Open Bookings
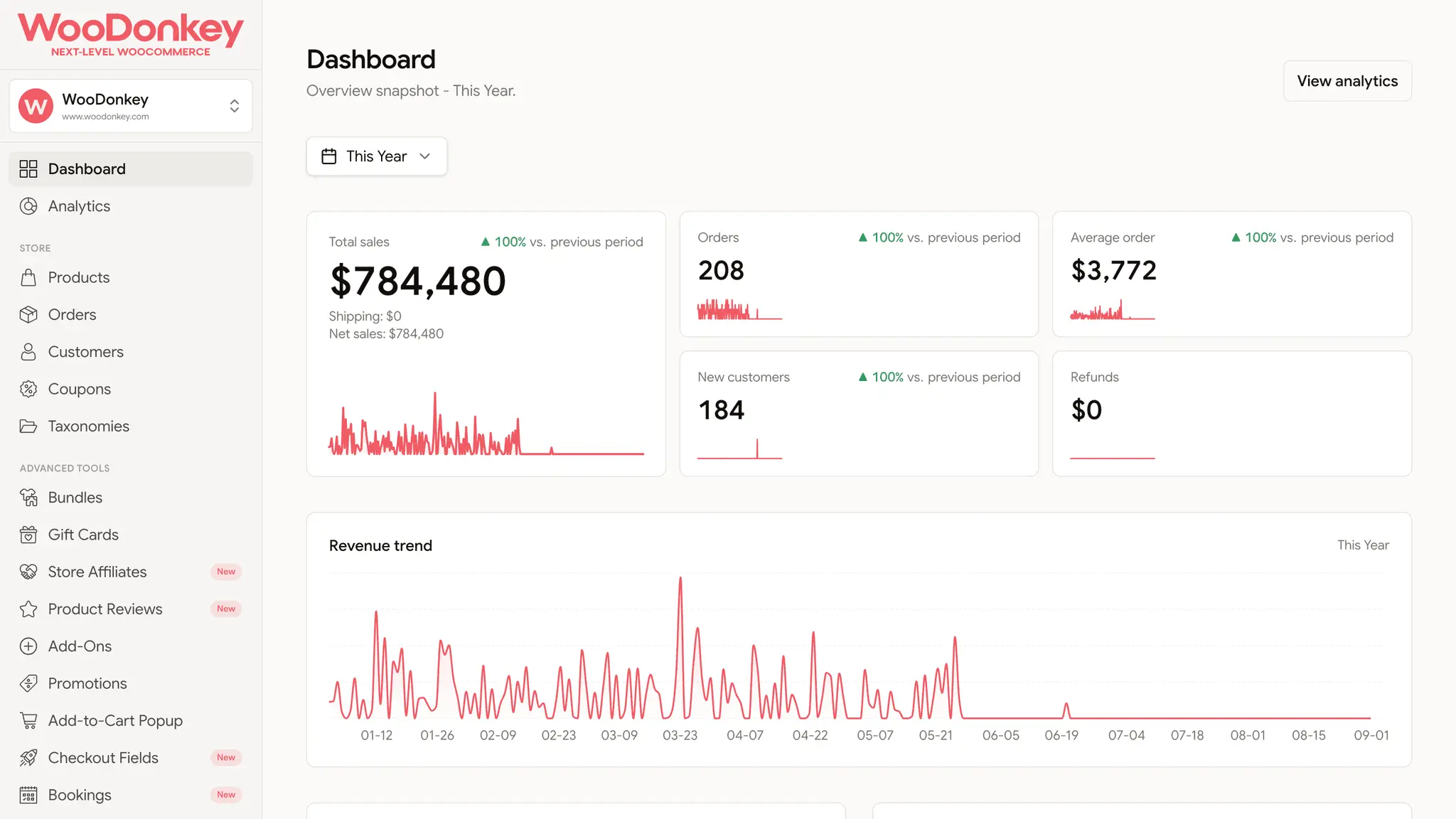 pyautogui.click(x=131, y=795)
